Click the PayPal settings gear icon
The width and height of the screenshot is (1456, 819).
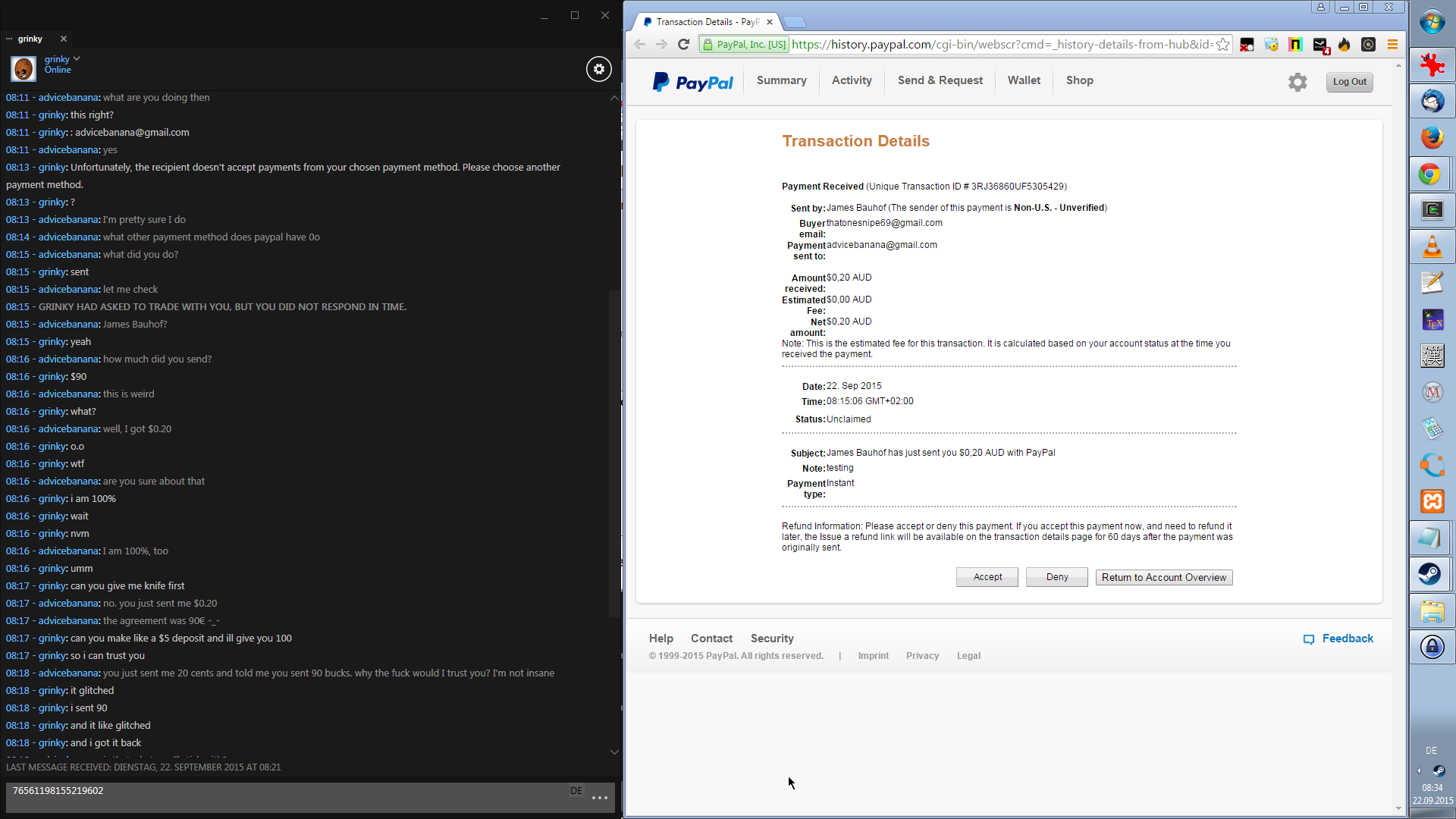pos(1298,82)
